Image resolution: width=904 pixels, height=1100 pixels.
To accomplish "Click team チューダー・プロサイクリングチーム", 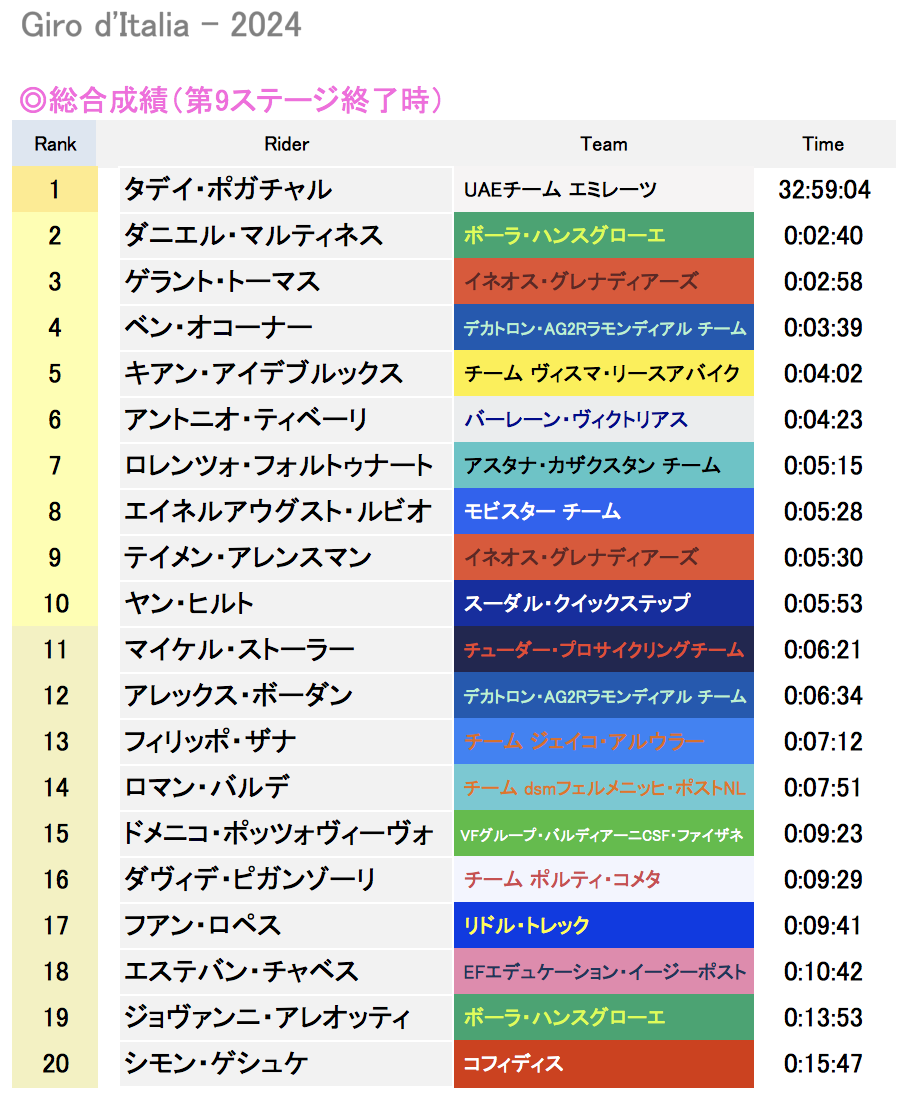I will click(604, 650).
